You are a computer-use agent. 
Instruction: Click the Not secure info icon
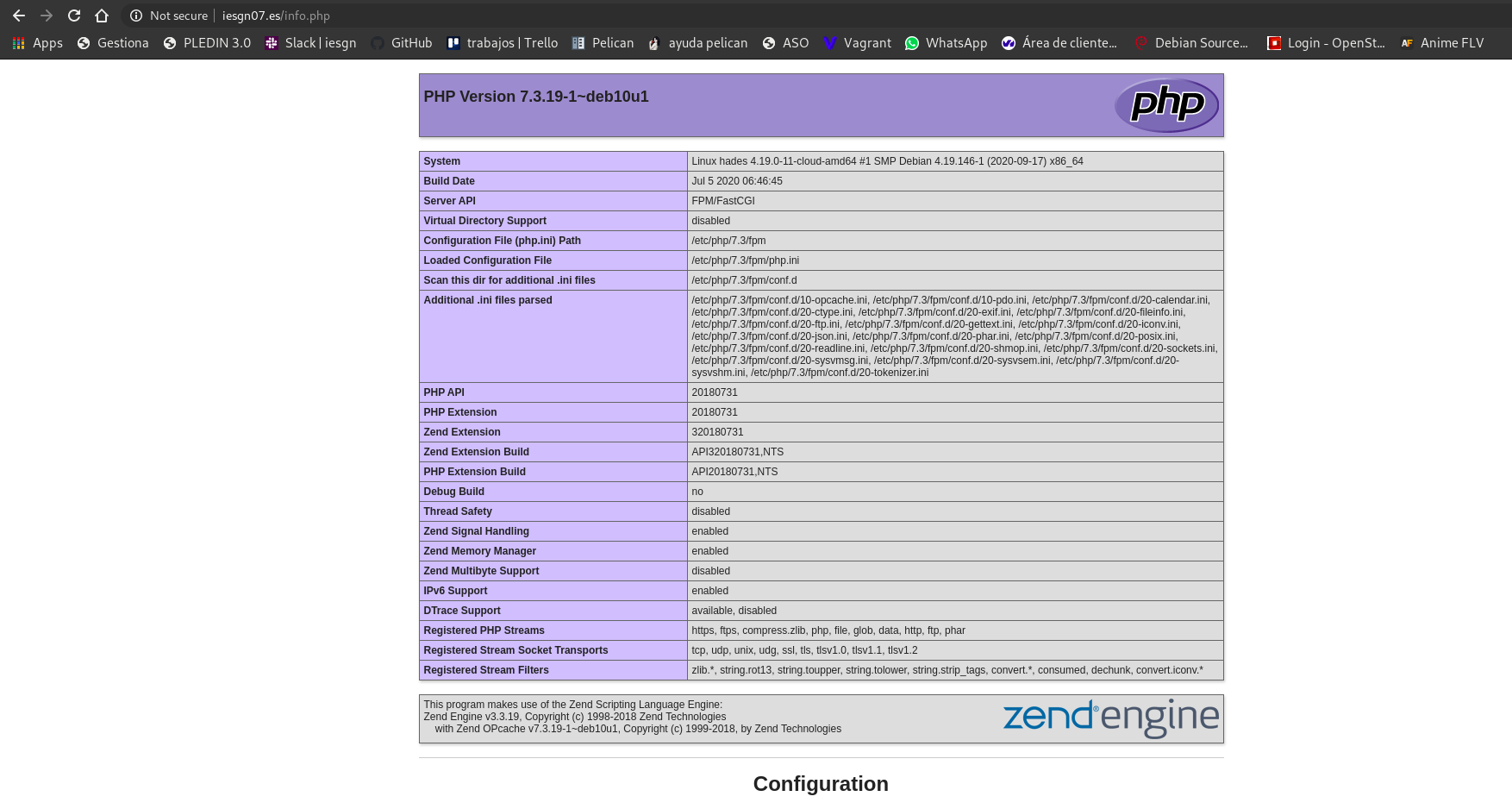point(135,15)
